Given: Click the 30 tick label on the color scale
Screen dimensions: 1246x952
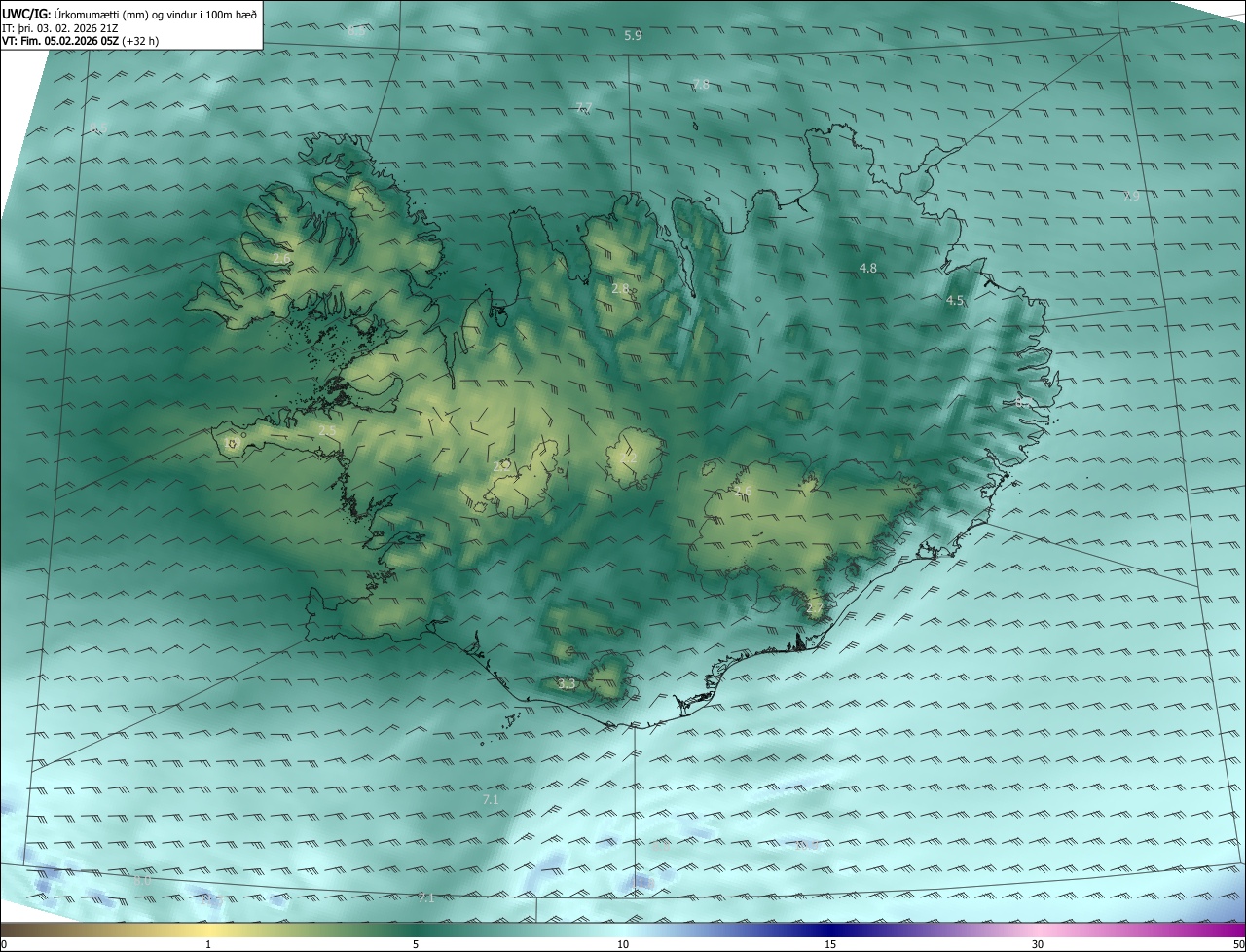Looking at the screenshot, I should click(x=1038, y=944).
